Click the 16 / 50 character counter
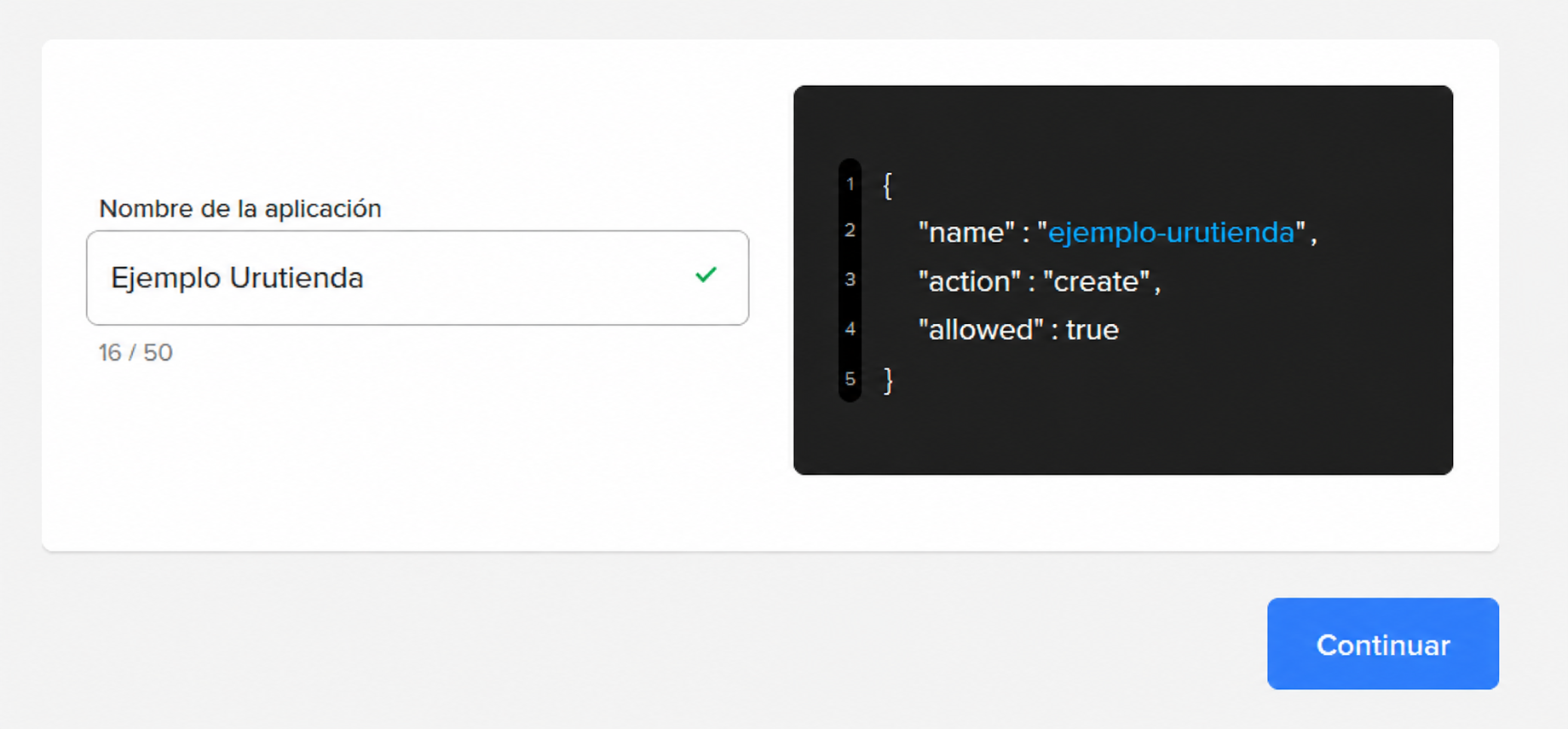 [135, 352]
